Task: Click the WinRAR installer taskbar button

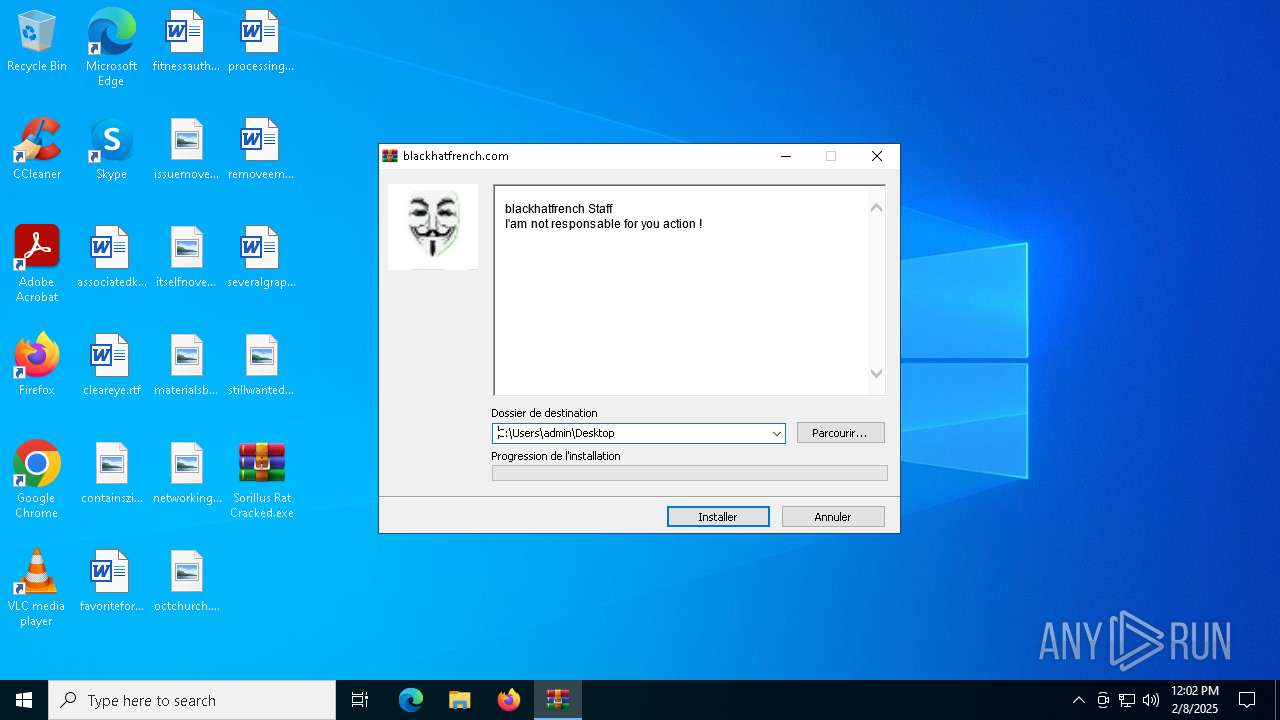Action: click(x=558, y=700)
